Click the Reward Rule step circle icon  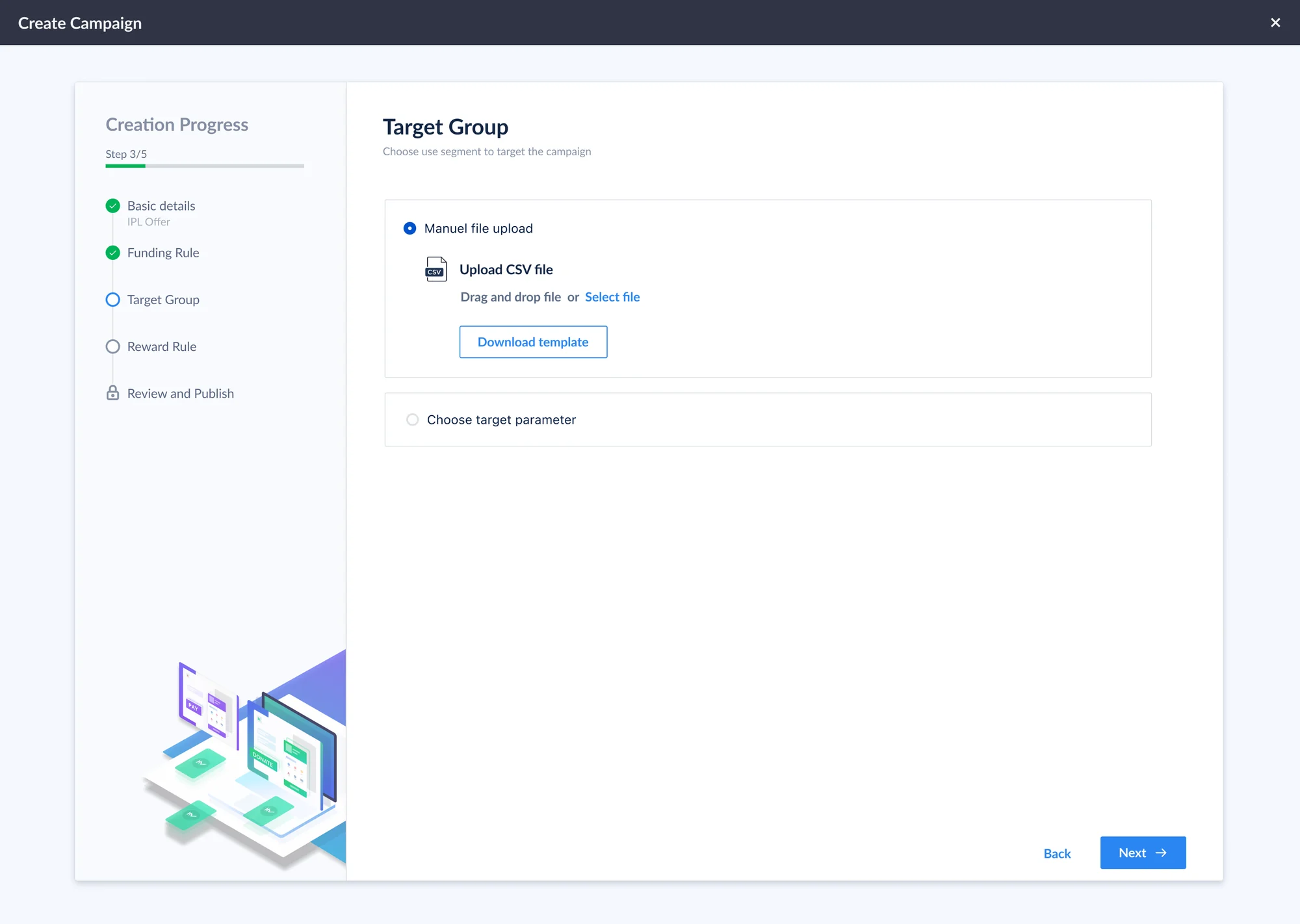[x=112, y=346]
